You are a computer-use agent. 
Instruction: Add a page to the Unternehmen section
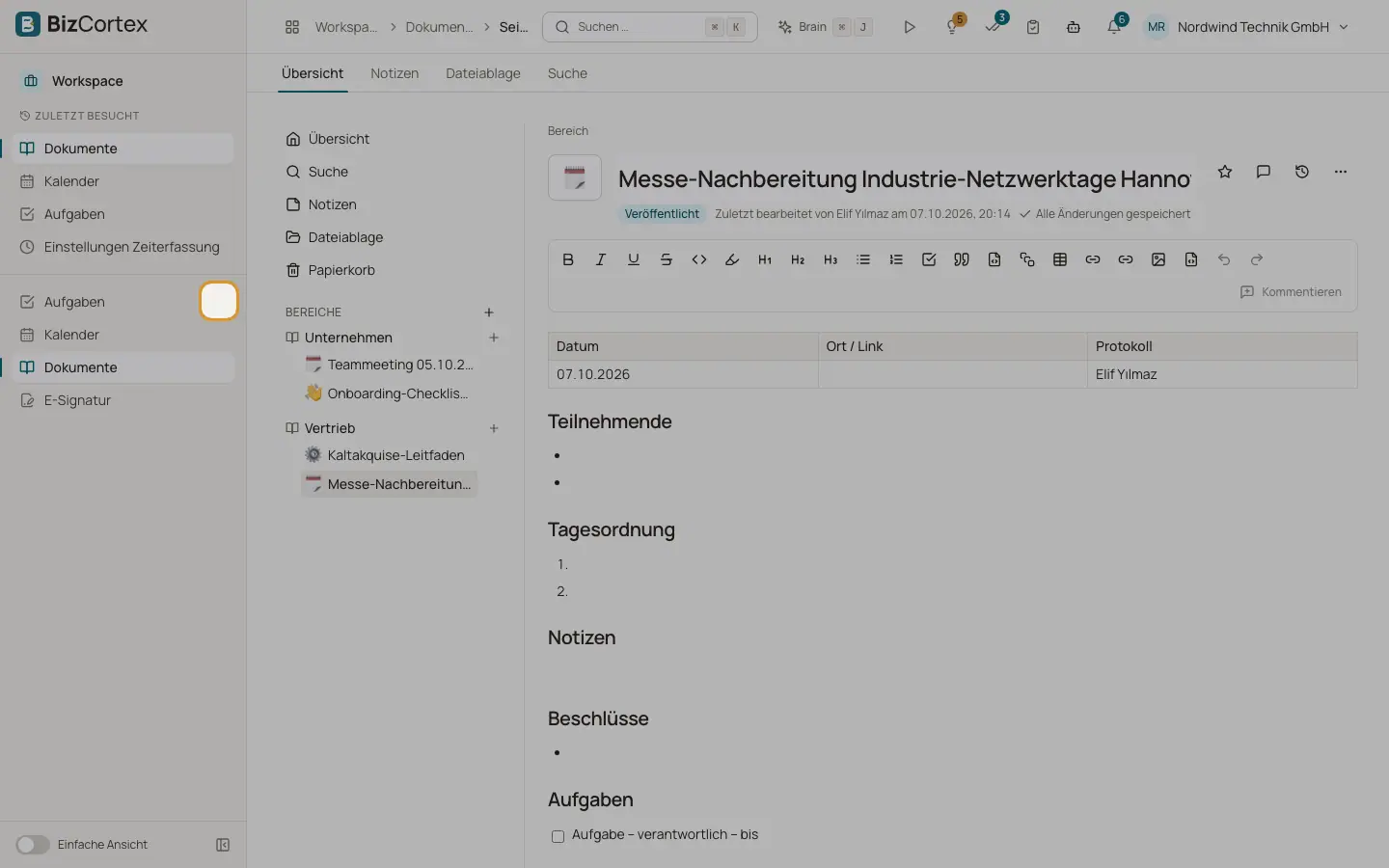[494, 338]
